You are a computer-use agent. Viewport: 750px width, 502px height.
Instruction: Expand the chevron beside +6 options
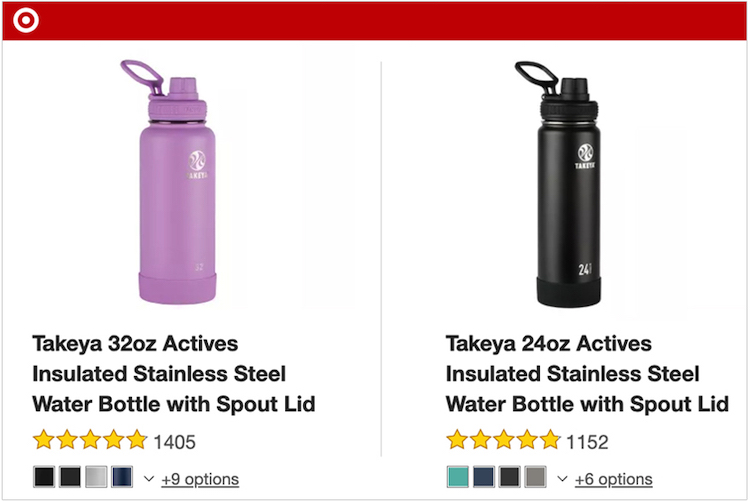point(562,478)
